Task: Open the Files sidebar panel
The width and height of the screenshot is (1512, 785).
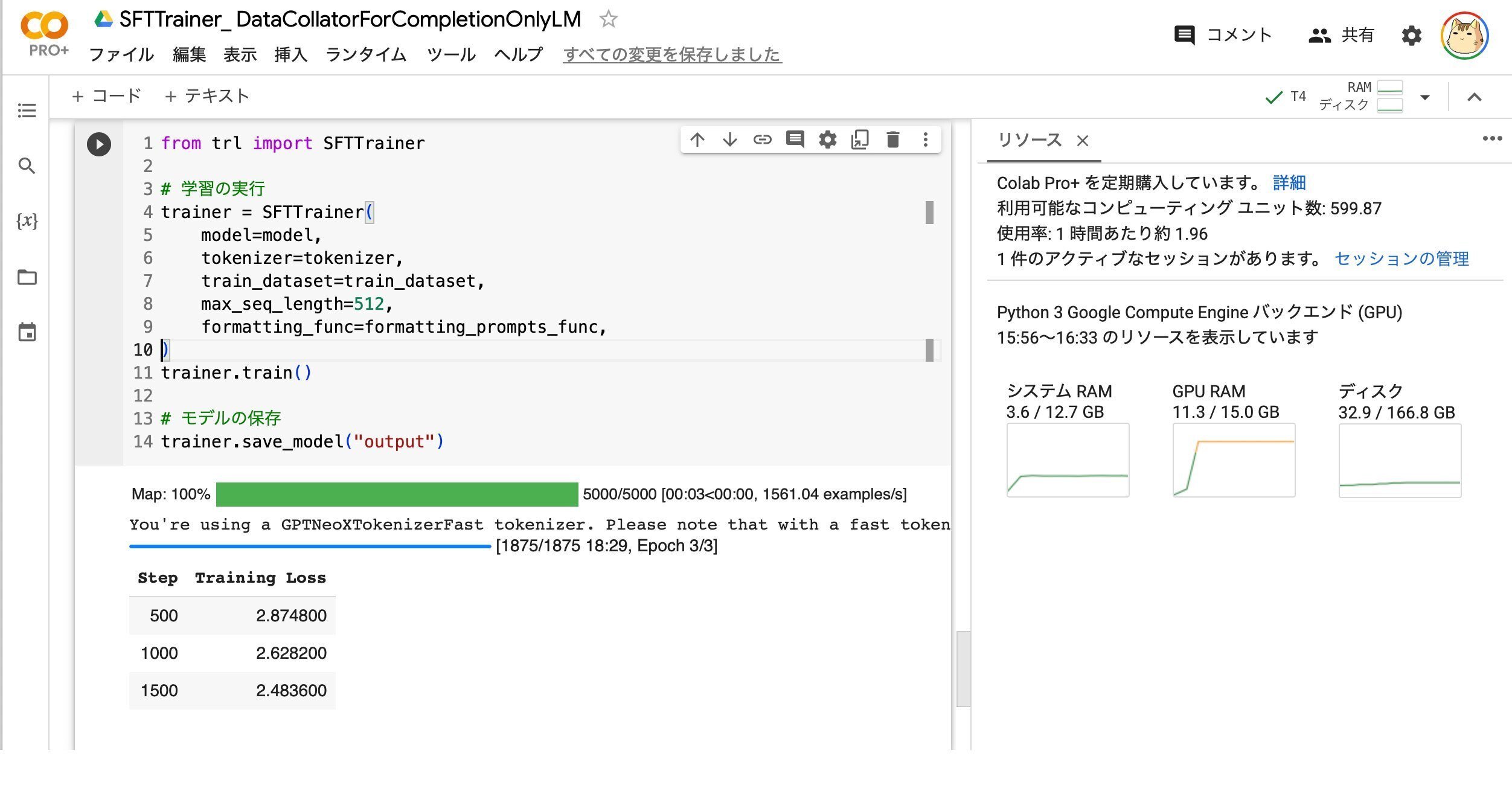Action: point(27,277)
